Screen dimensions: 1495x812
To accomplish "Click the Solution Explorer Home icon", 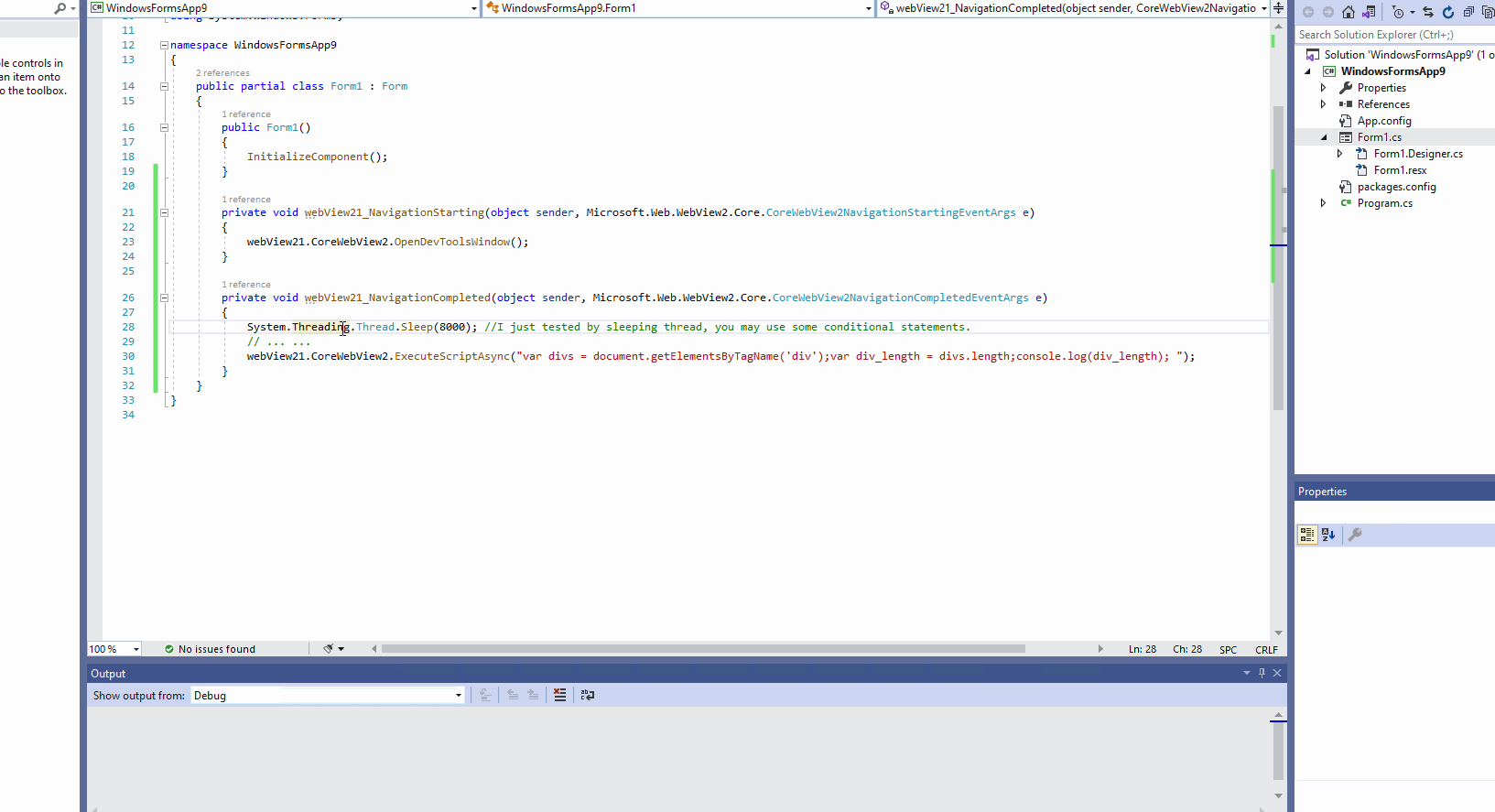I will coord(1349,12).
